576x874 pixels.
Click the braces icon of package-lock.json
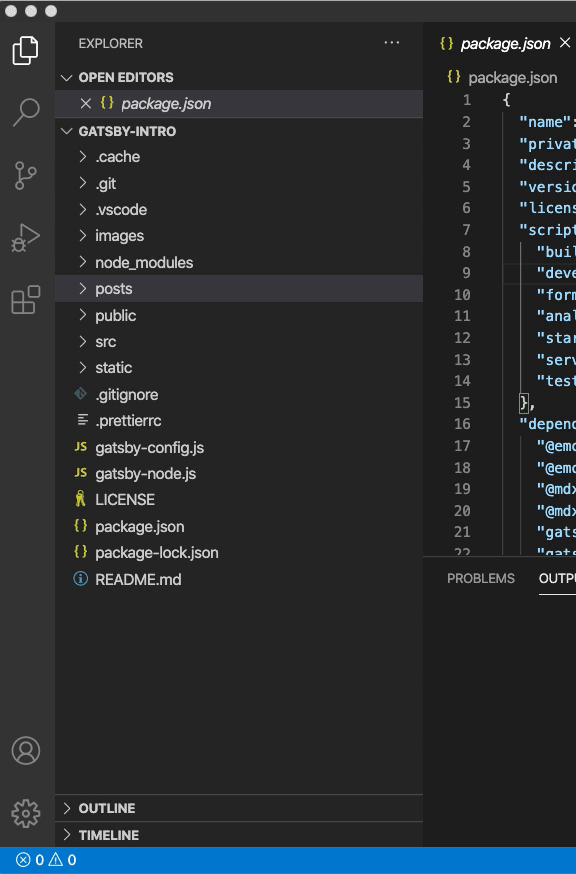80,552
